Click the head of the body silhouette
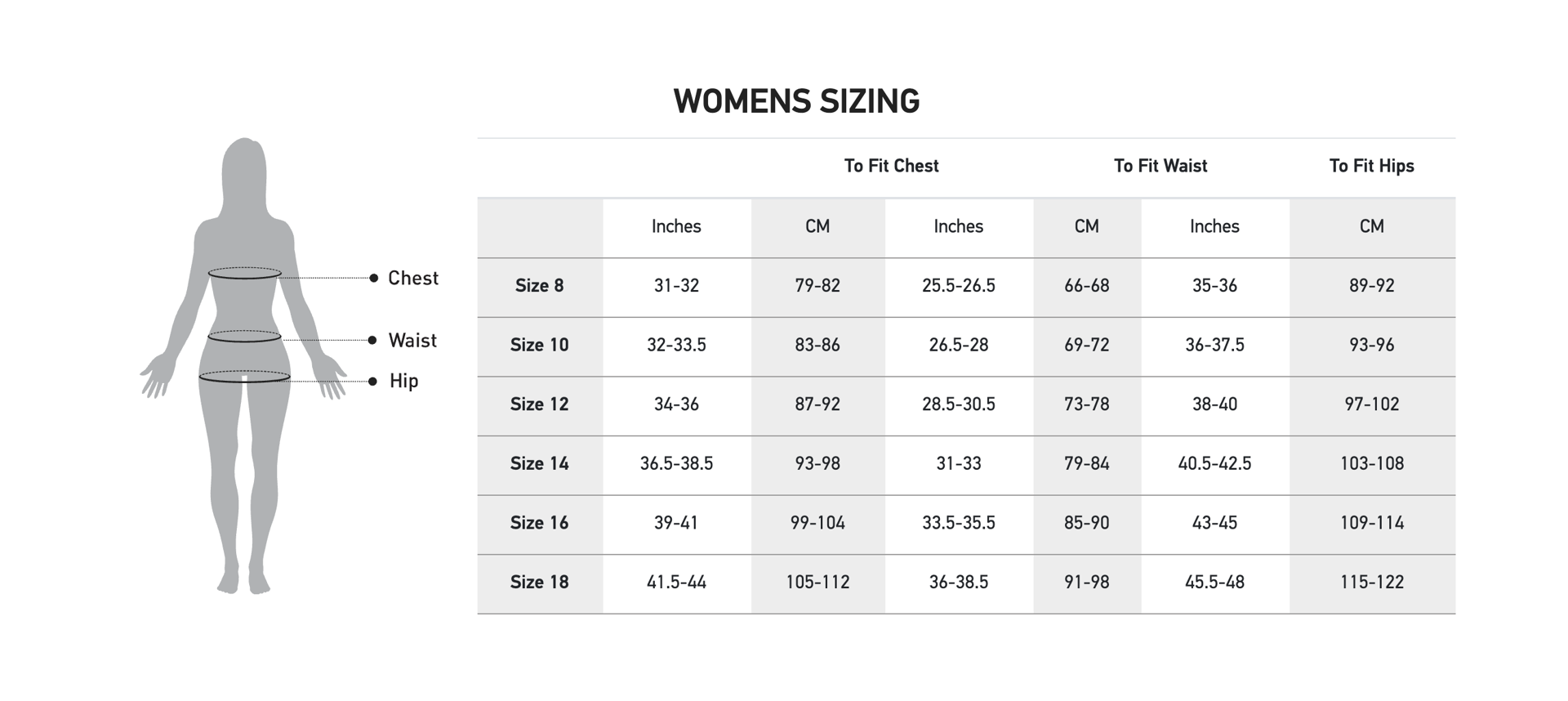The height and width of the screenshot is (701, 1568). click(x=244, y=167)
